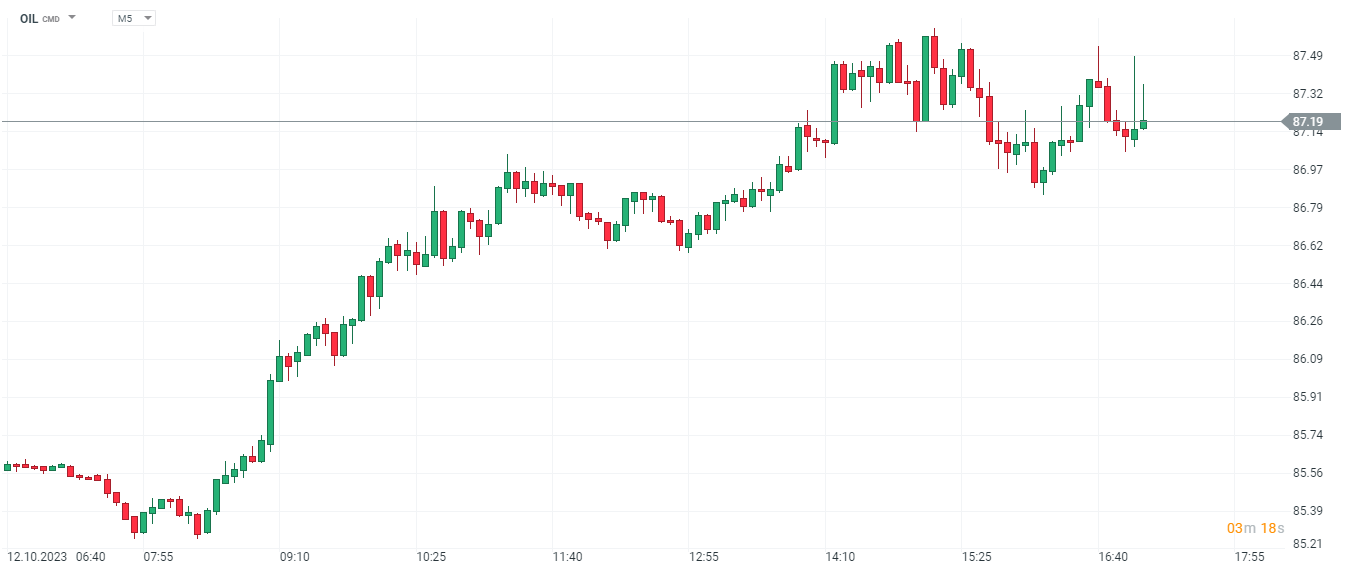The width and height of the screenshot is (1353, 574).
Task: Click the 16:40 time axis label
Action: (1112, 557)
